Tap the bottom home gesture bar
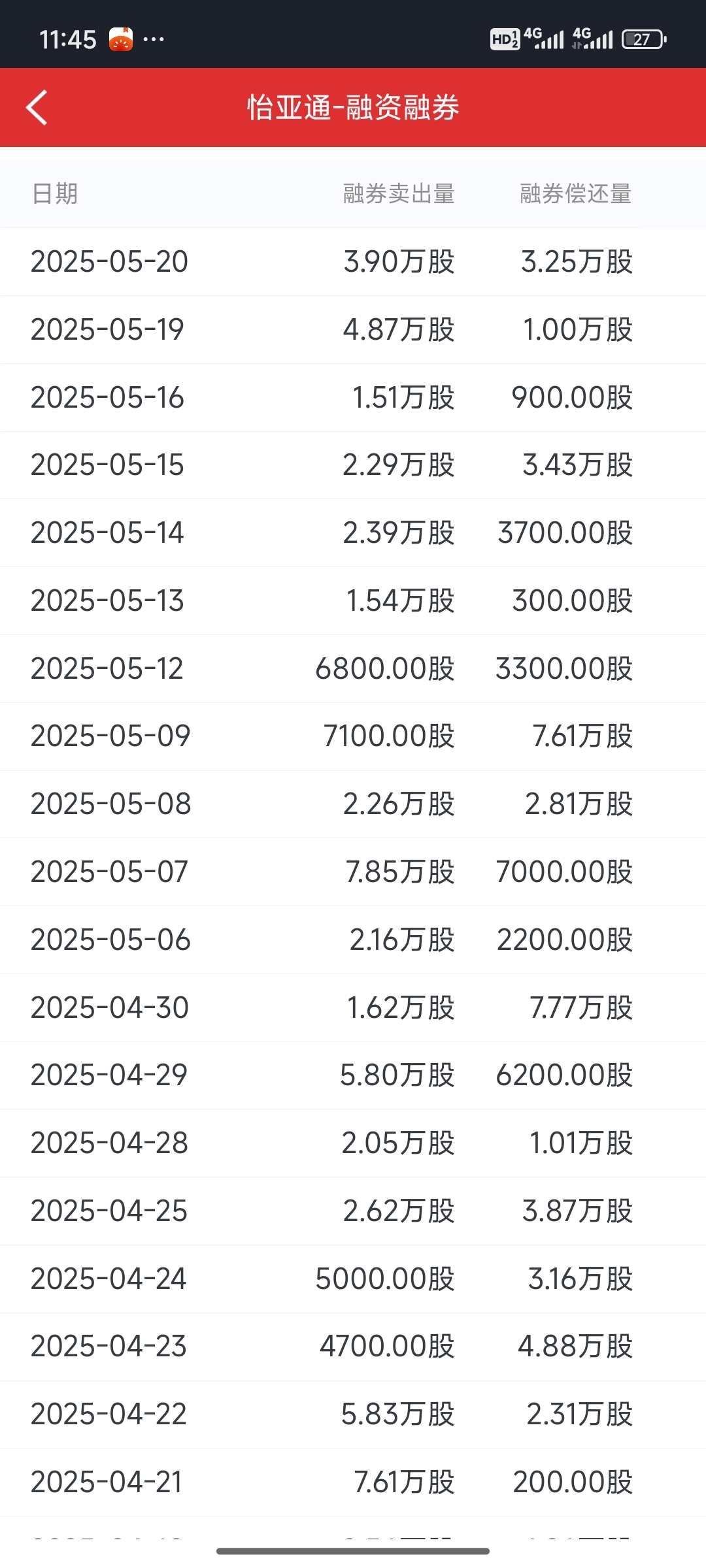 coord(353,1551)
